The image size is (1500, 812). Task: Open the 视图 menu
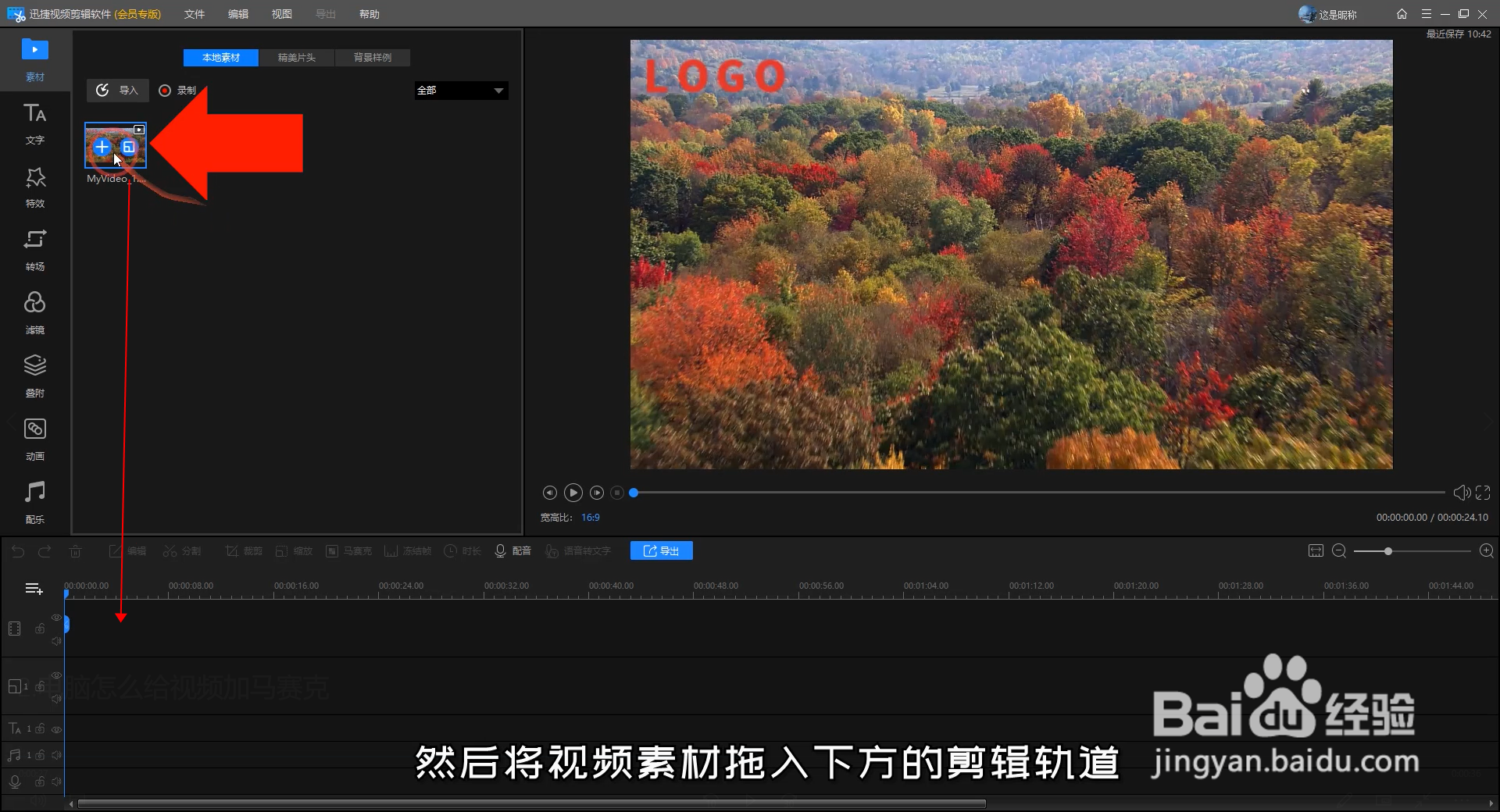click(282, 14)
